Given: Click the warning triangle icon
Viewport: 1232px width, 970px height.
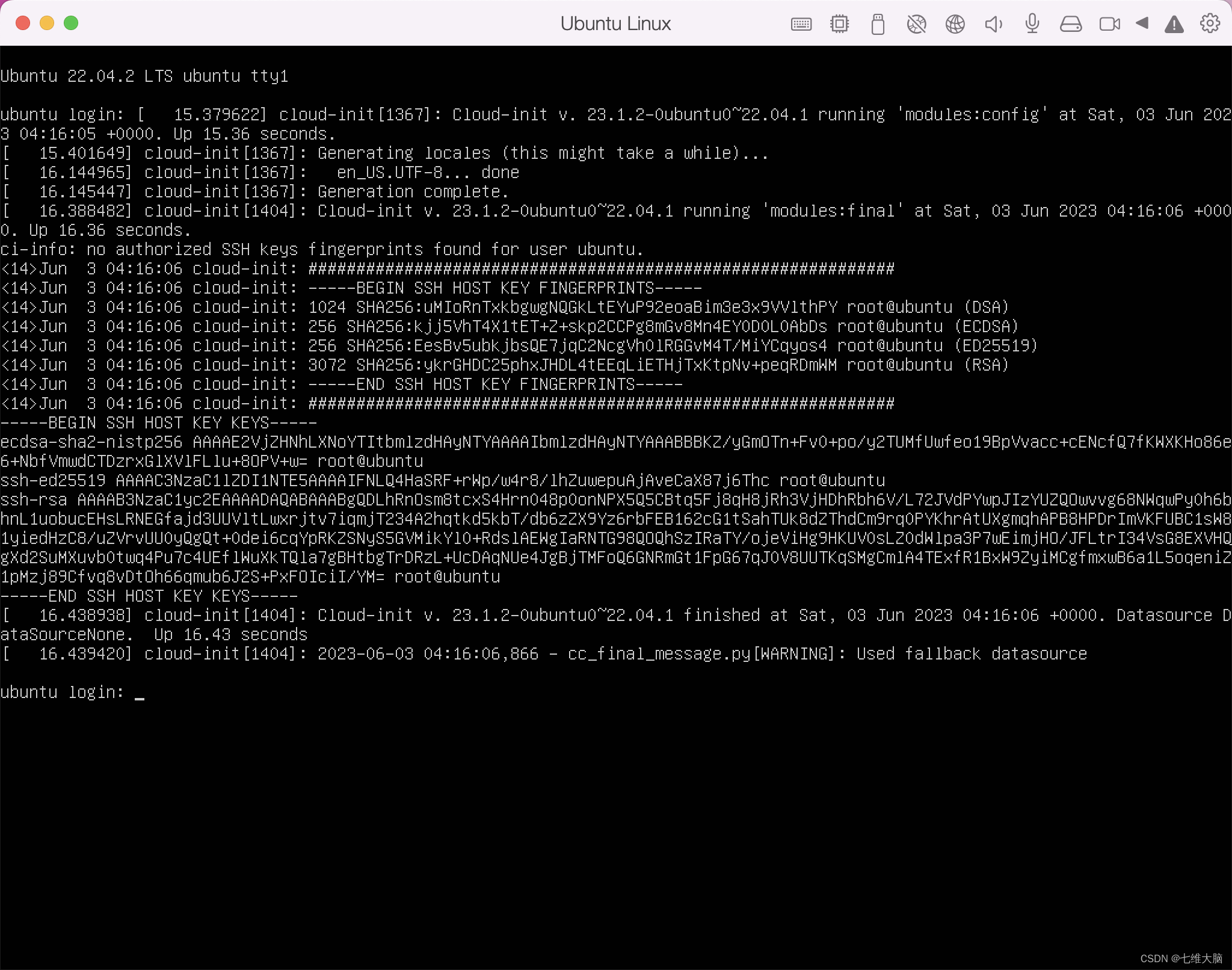Looking at the screenshot, I should click(x=1174, y=24).
